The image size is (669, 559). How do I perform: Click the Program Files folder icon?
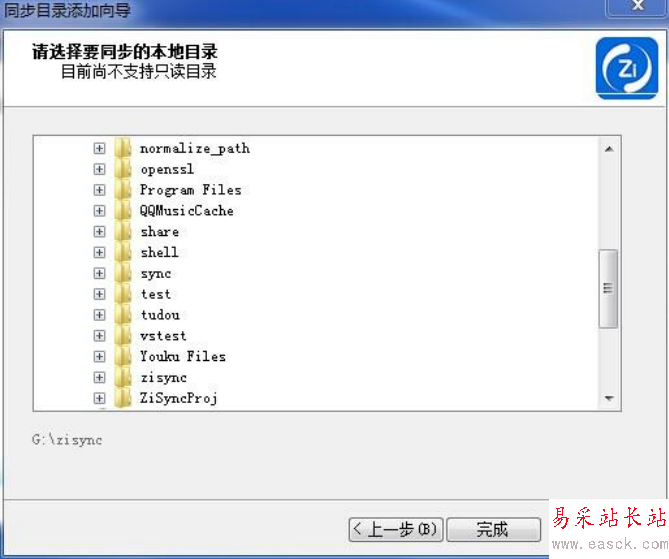click(123, 190)
